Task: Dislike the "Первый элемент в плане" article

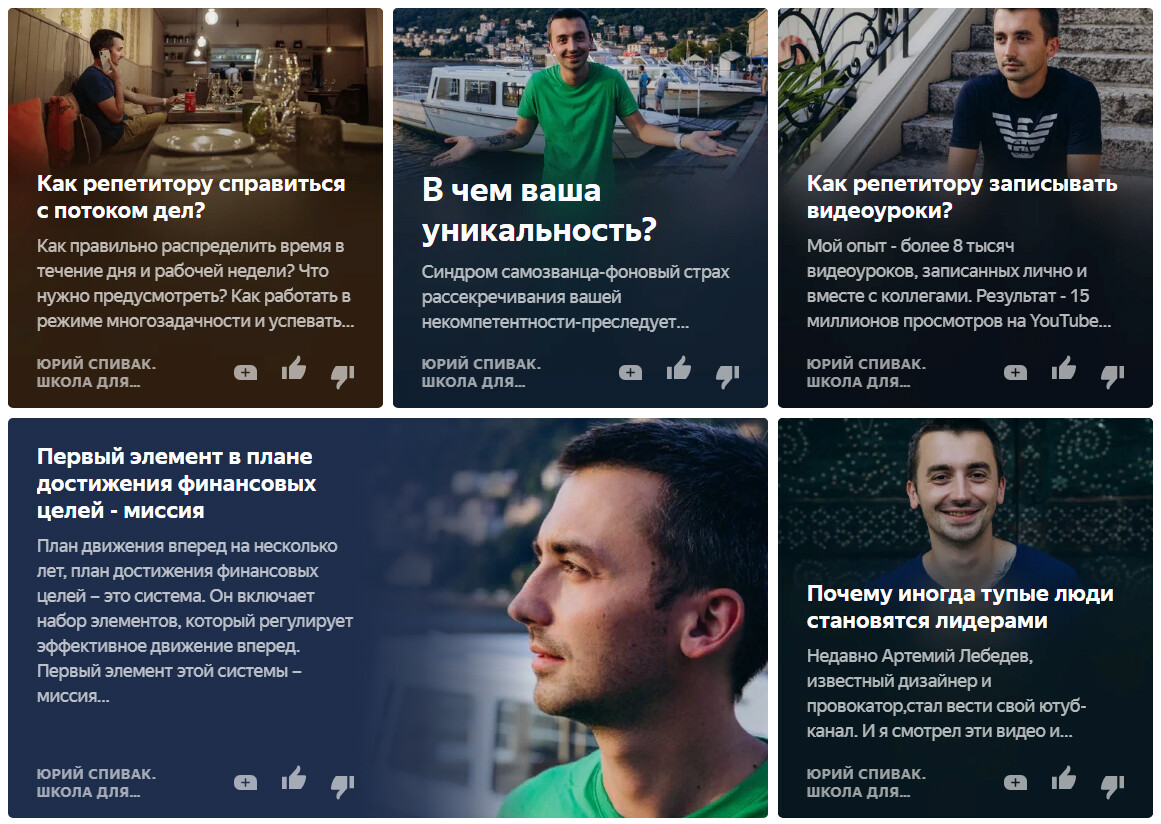Action: pos(343,786)
